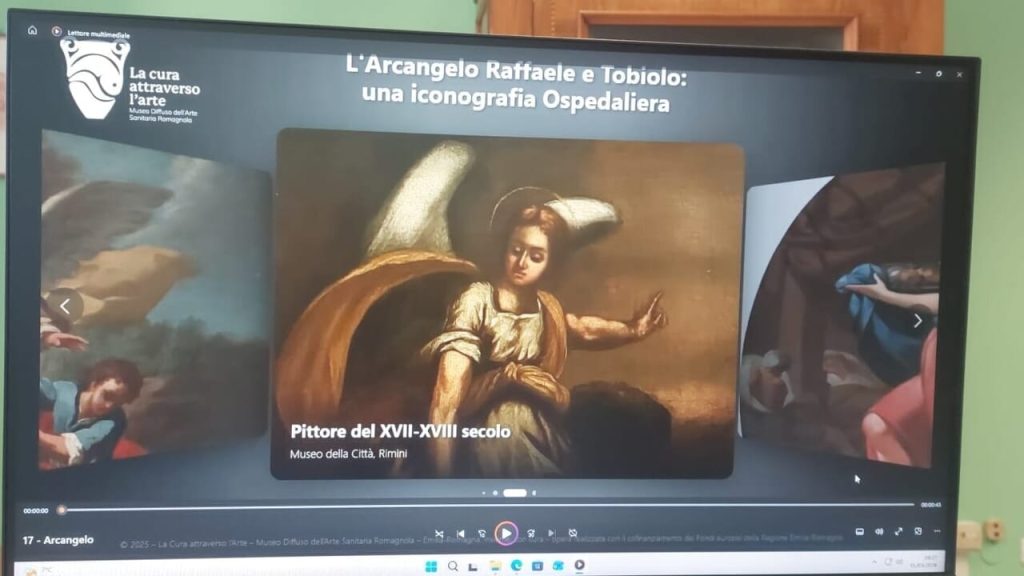This screenshot has width=1024, height=576.
Task: Skip to the next track
Action: tap(552, 534)
